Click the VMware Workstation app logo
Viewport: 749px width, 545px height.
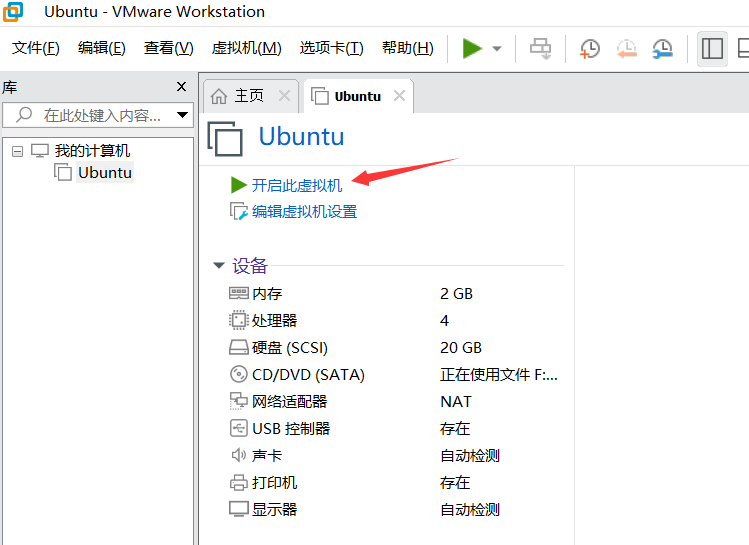click(x=12, y=11)
